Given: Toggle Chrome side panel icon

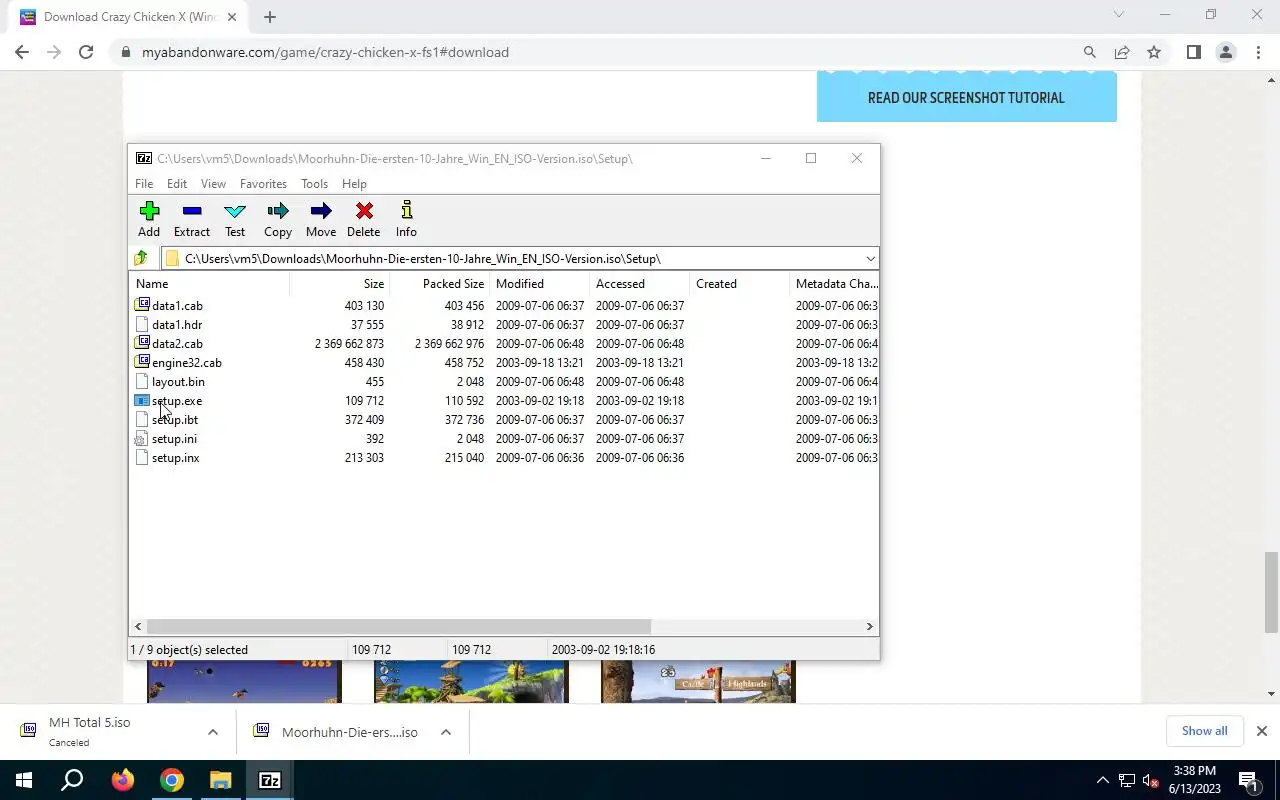Looking at the screenshot, I should tap(1193, 52).
